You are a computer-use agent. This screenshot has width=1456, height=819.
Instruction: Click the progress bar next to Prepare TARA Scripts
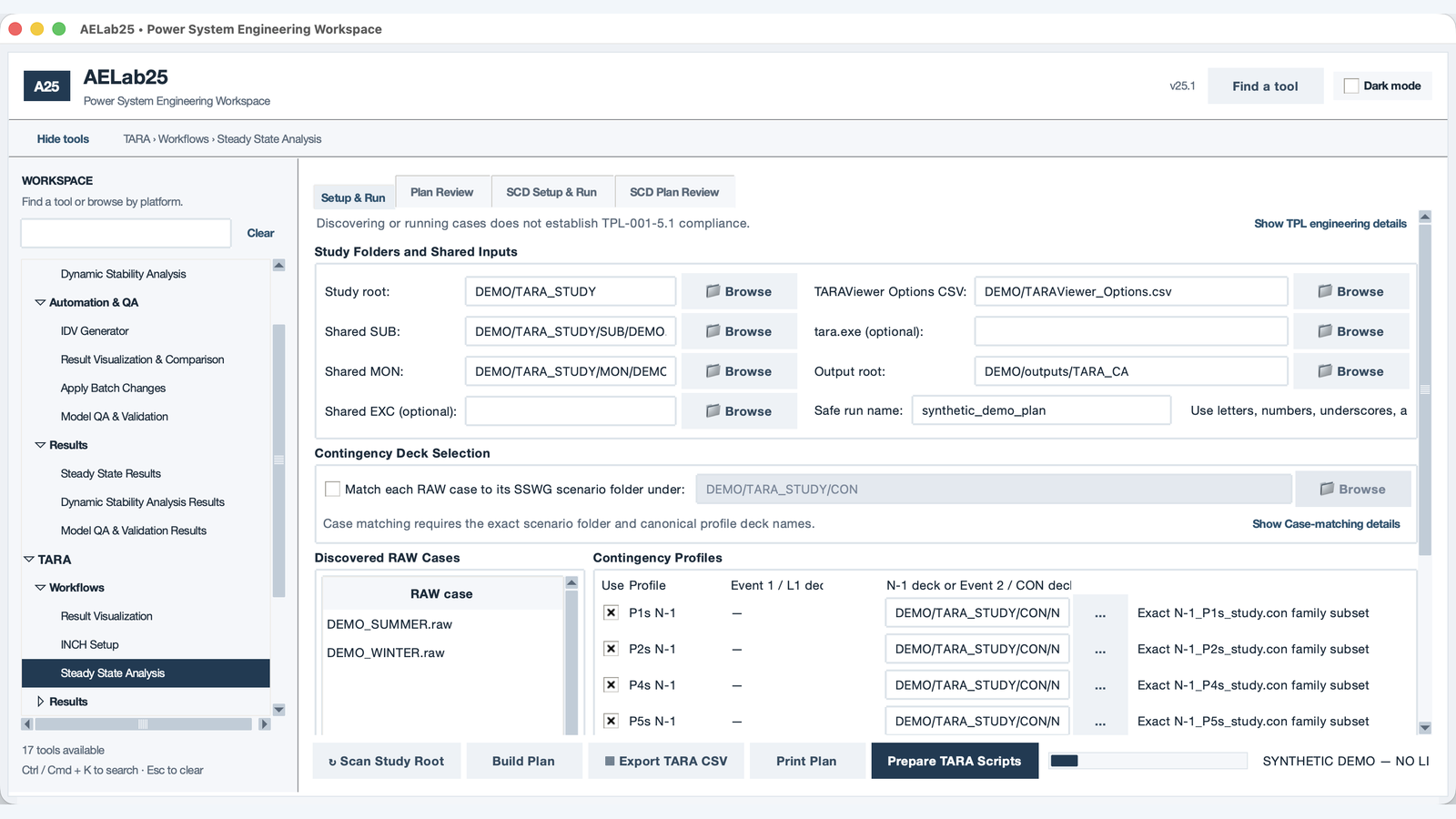point(1148,761)
